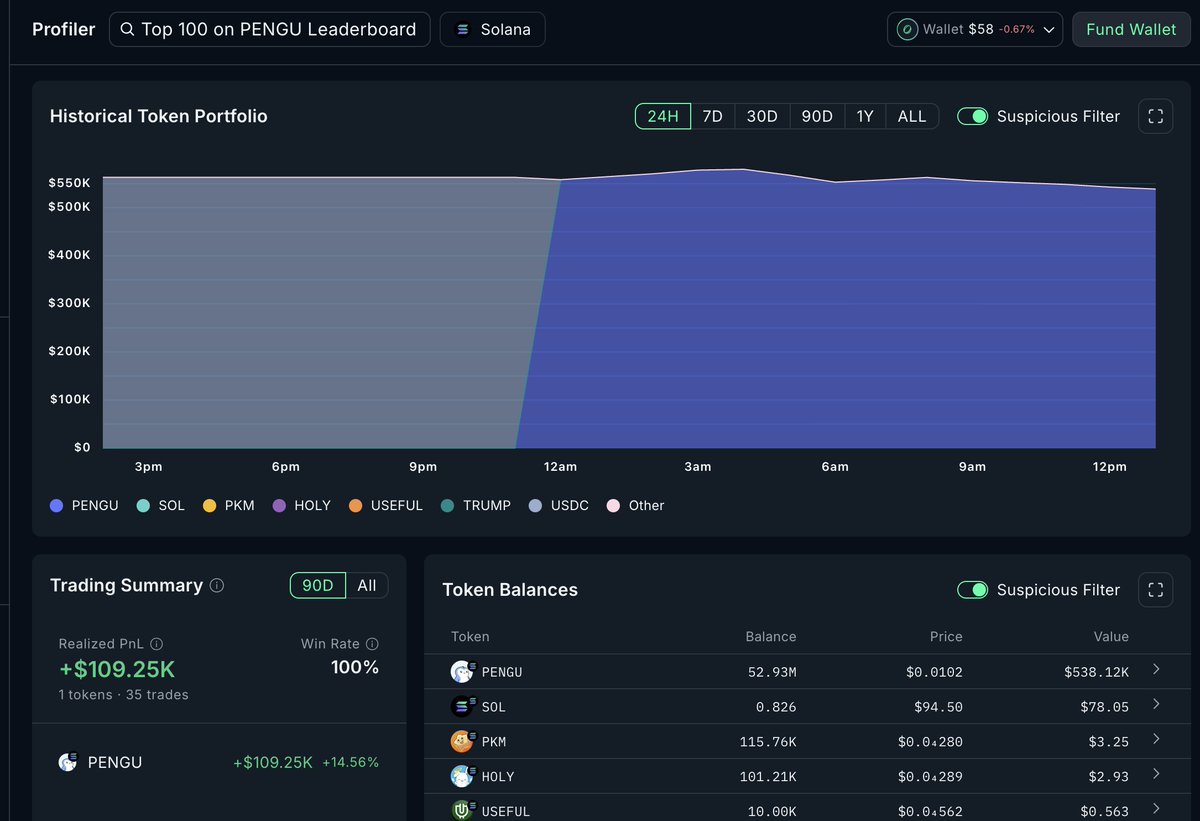Switch chart range to 90D
The width and height of the screenshot is (1200, 821).
[817, 116]
